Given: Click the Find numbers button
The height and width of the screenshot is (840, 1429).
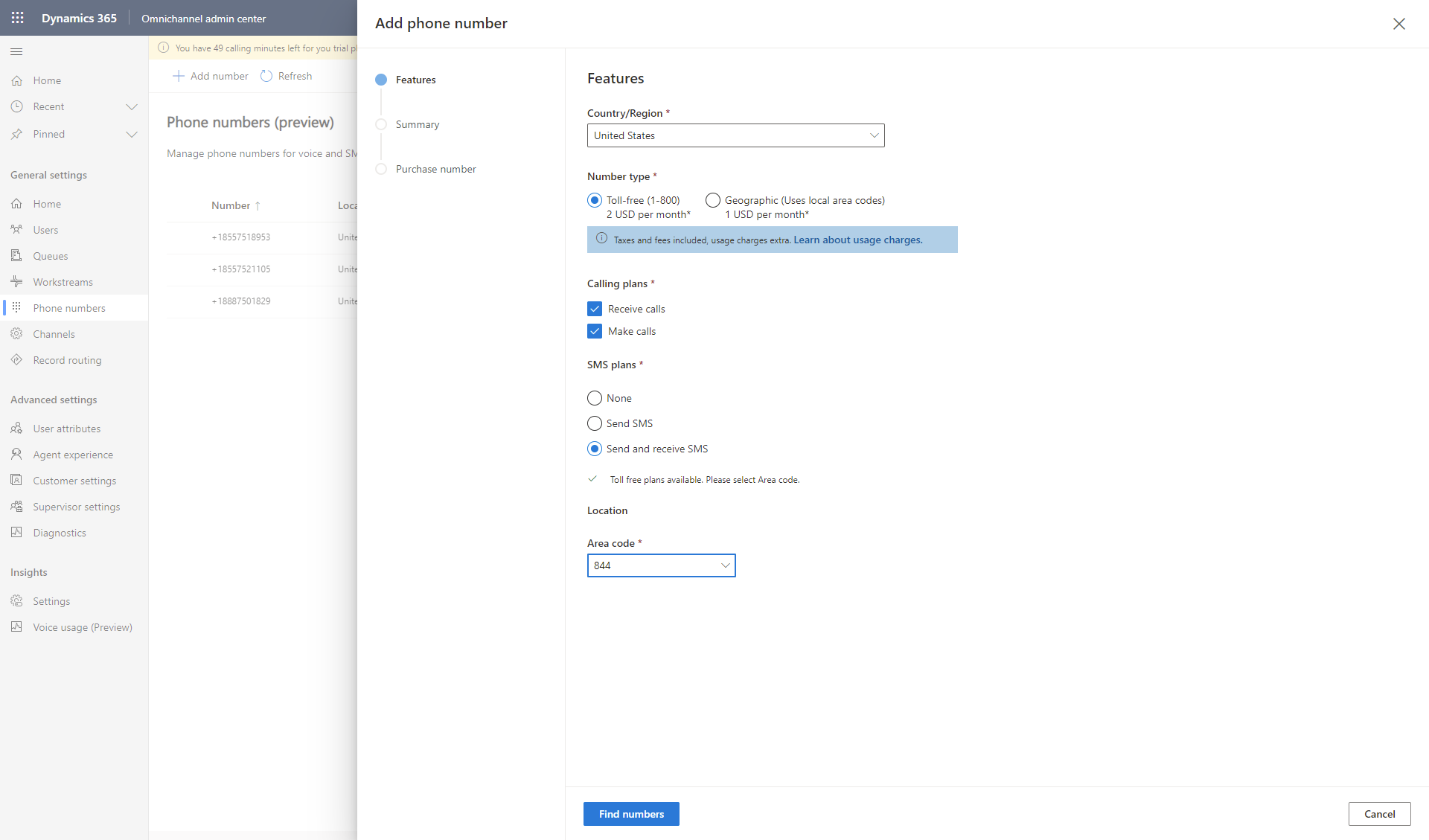Looking at the screenshot, I should (x=631, y=813).
